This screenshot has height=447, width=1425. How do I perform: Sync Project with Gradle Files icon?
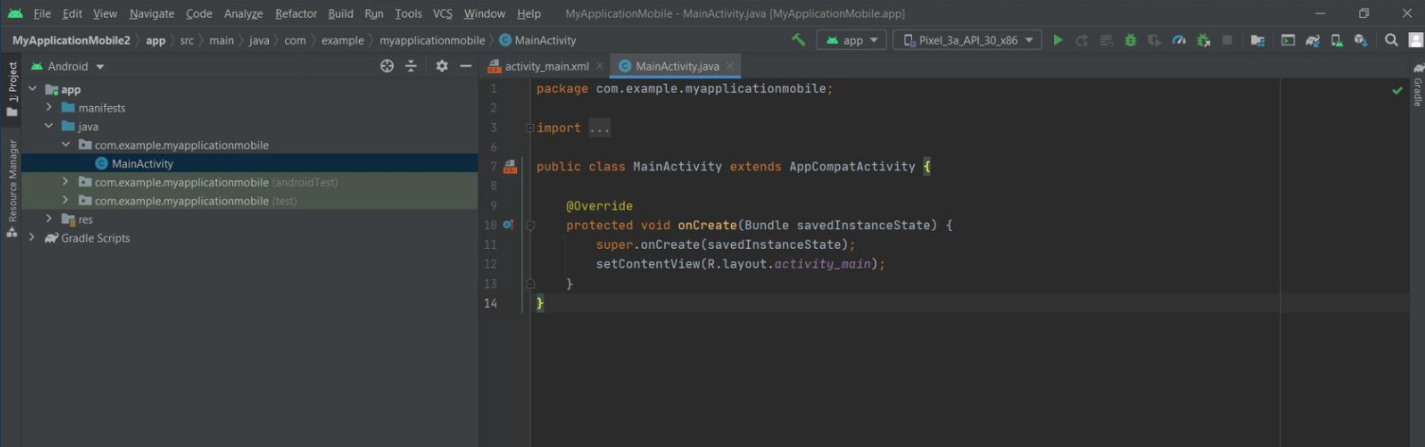click(x=1312, y=40)
